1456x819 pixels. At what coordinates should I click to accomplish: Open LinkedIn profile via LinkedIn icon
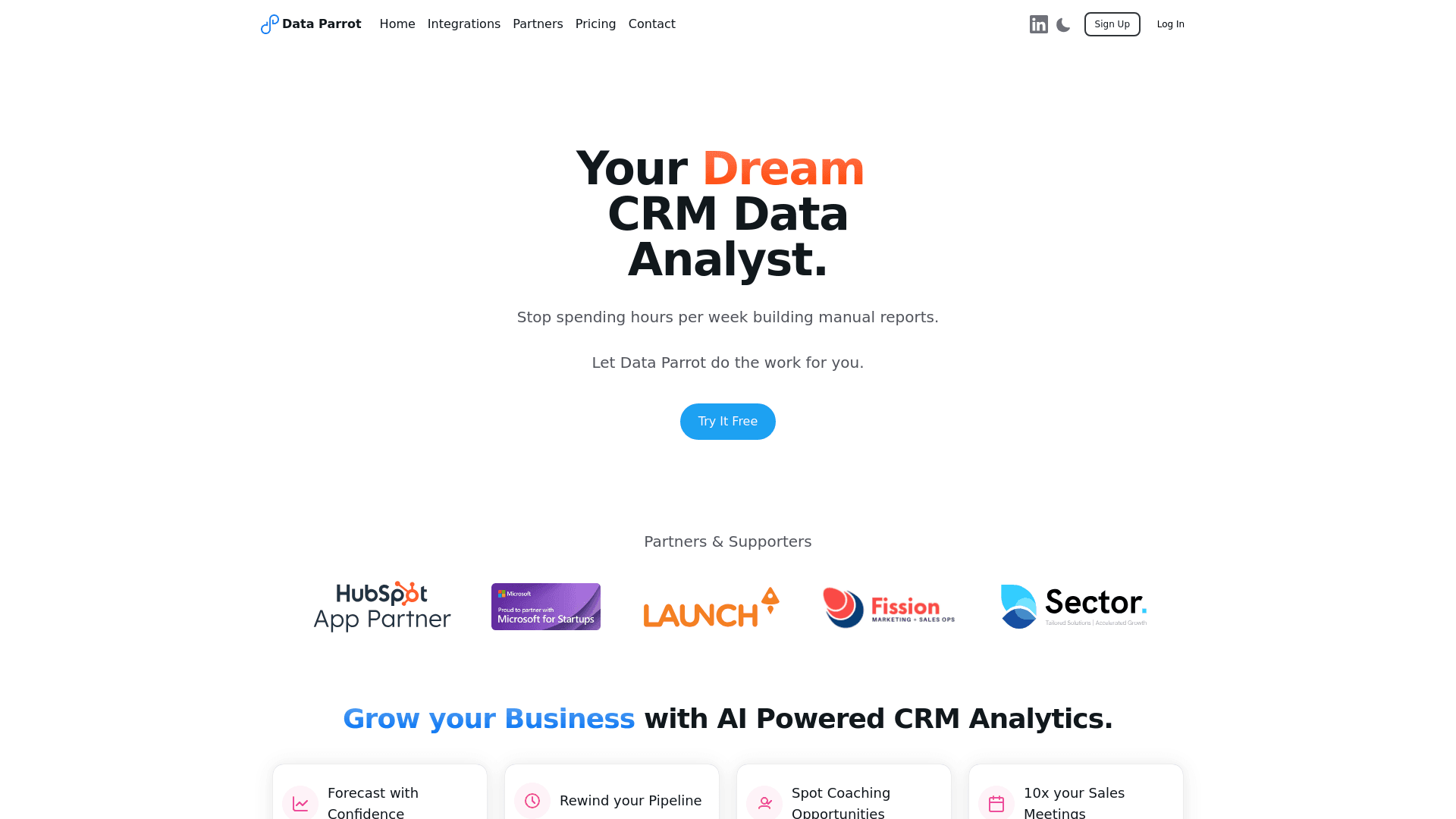pos(1038,24)
